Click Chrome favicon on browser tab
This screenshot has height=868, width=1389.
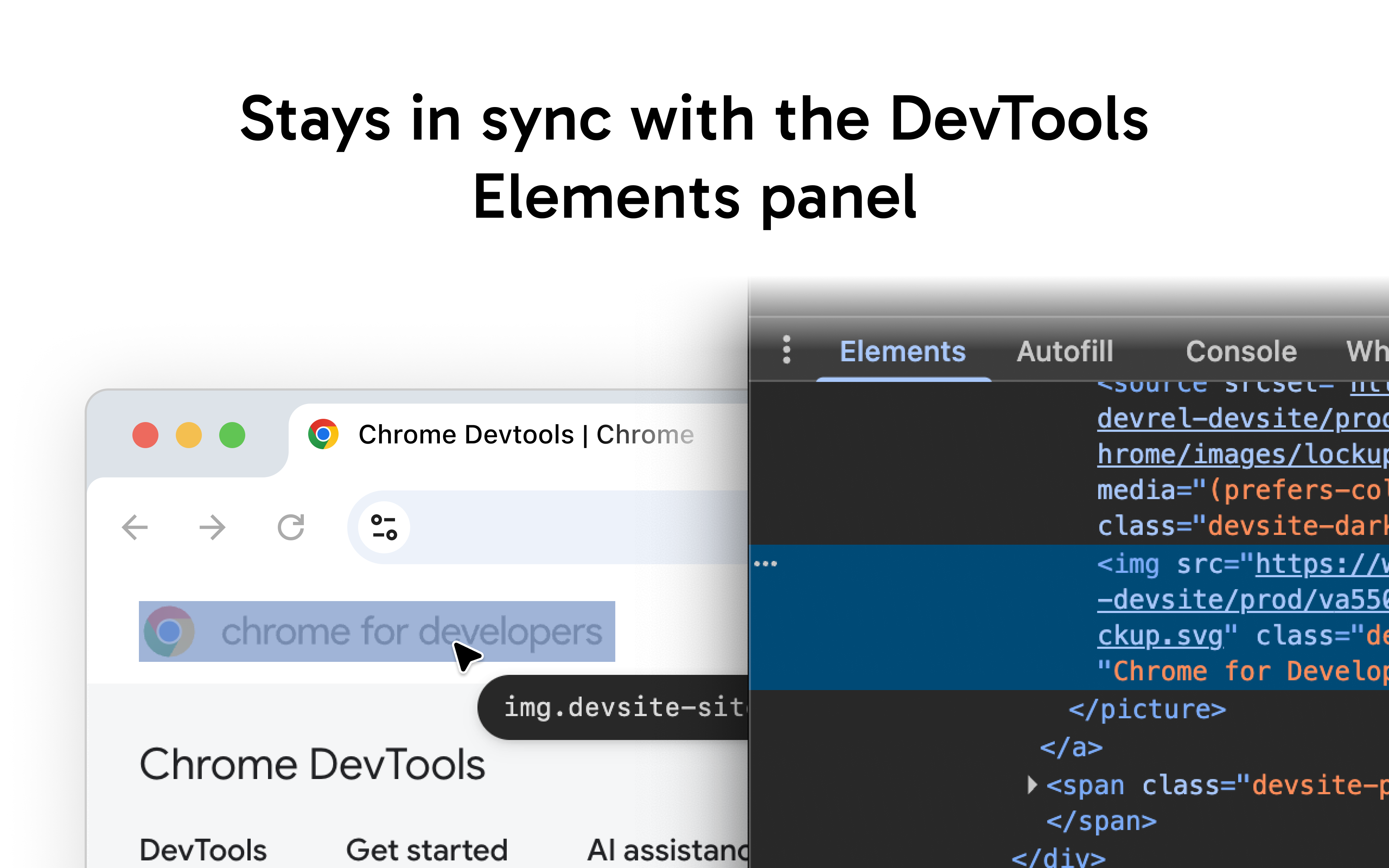tap(323, 435)
